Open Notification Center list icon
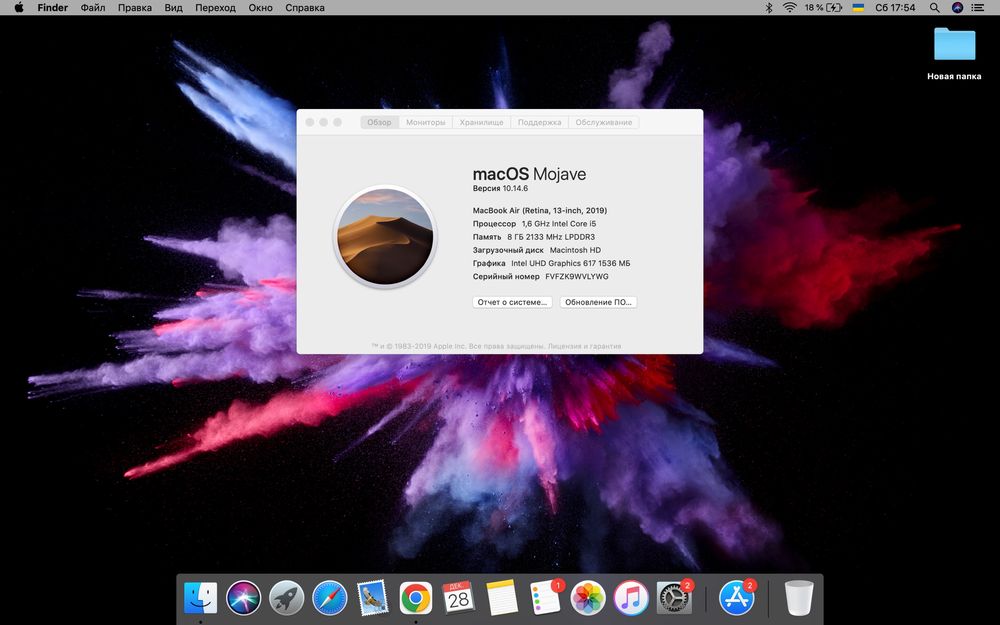This screenshot has height=625, width=1000. click(977, 8)
